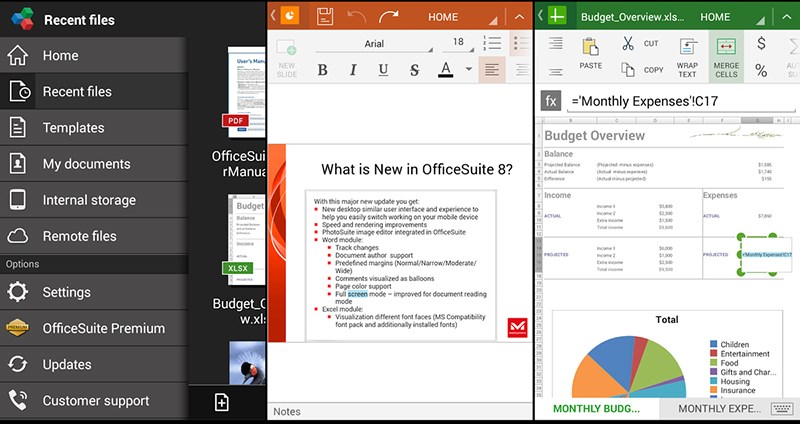Apply the font color A button
Screen dimensions: 800x424
[x=446, y=69]
